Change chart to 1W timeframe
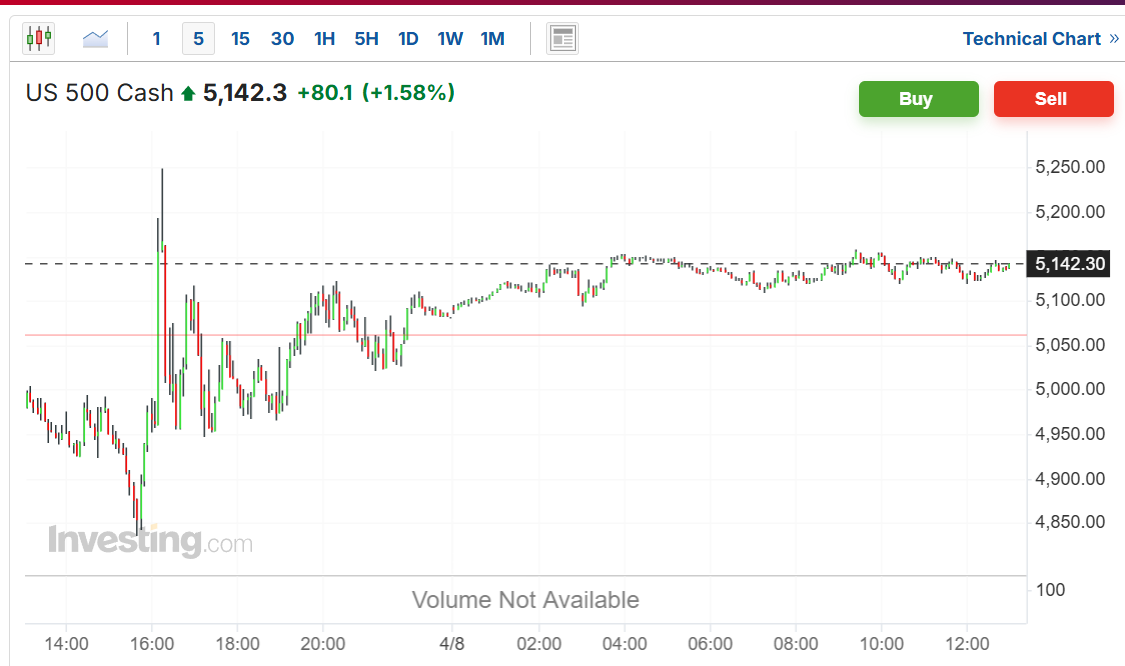 (451, 39)
